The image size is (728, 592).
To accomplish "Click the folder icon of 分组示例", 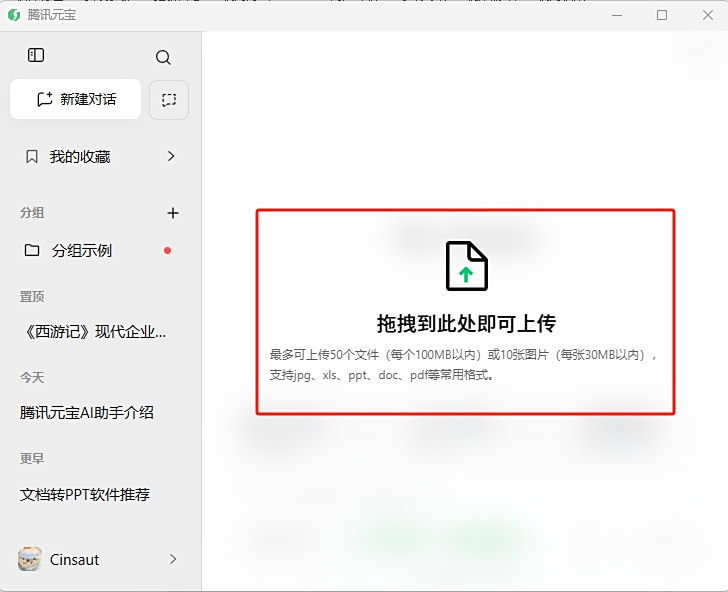I will point(32,250).
